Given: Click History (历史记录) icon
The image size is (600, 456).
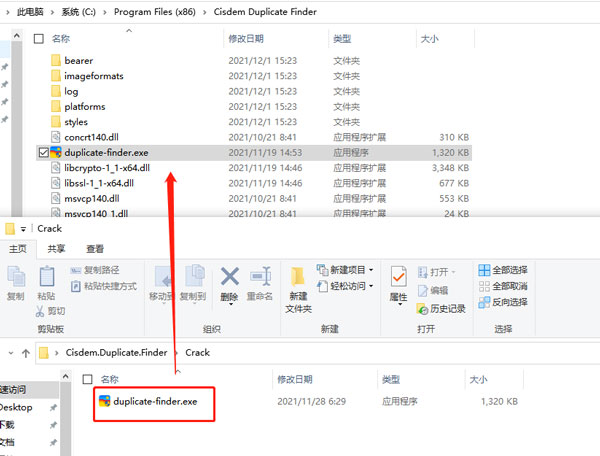Looking at the screenshot, I should coord(422,309).
